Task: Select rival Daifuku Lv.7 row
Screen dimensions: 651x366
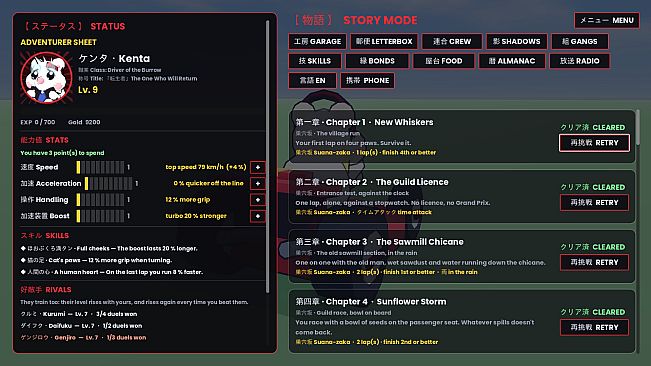Action: point(81,326)
